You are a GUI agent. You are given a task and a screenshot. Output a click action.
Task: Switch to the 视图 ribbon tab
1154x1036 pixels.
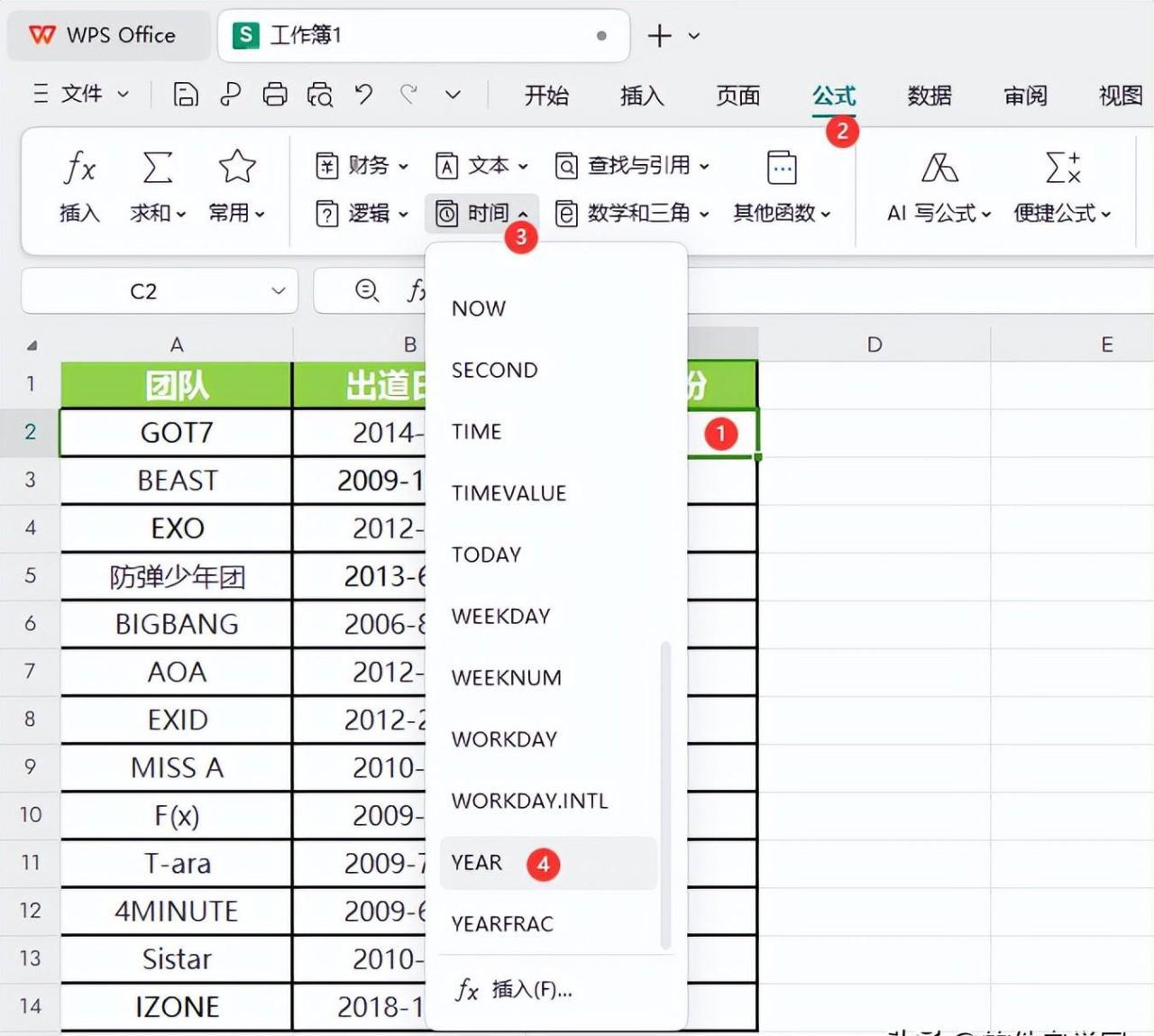click(x=1121, y=95)
